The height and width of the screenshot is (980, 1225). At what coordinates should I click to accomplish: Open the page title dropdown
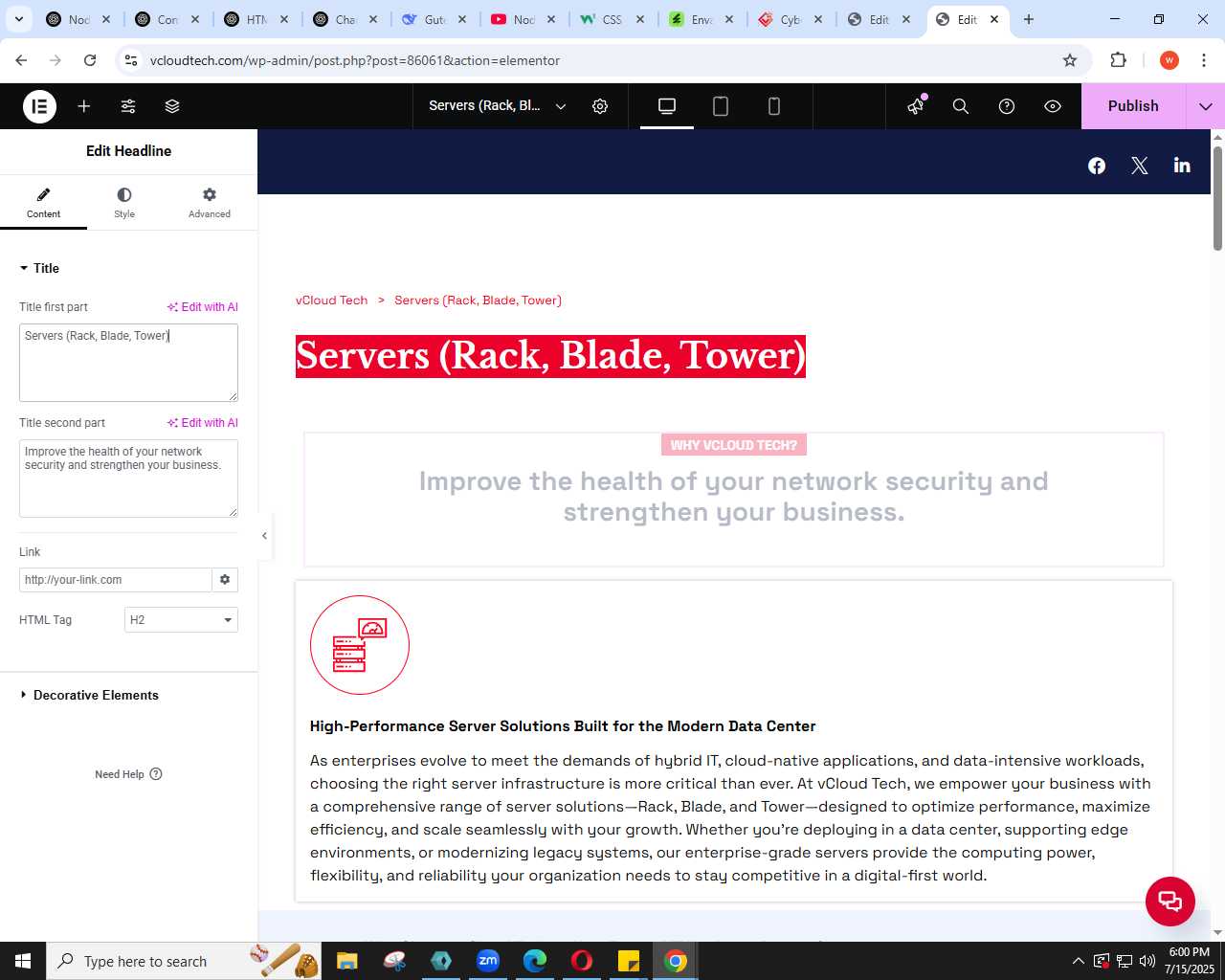(498, 106)
